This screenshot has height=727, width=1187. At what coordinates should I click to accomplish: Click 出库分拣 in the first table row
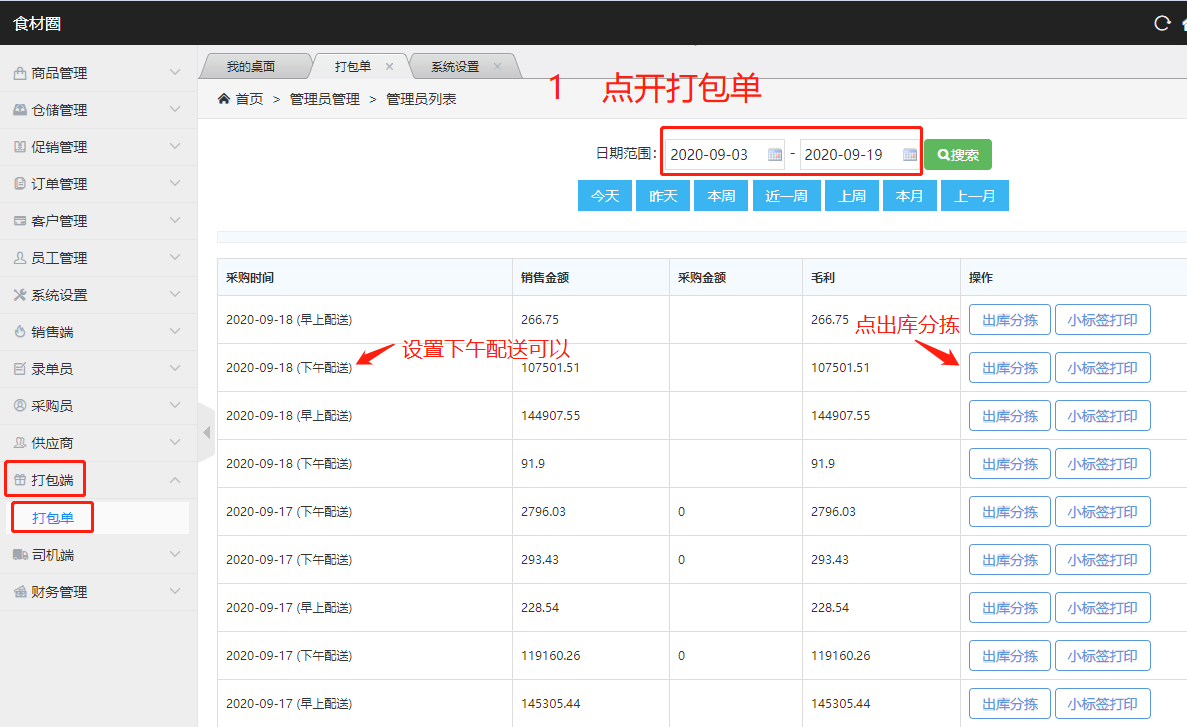pos(1009,320)
